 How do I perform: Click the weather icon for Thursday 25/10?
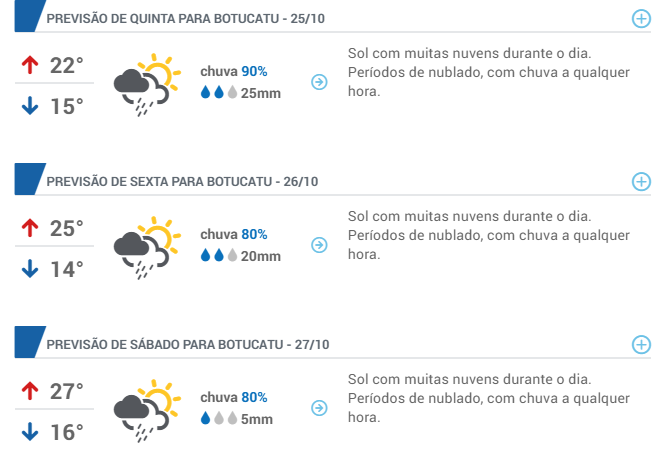pyautogui.click(x=147, y=85)
